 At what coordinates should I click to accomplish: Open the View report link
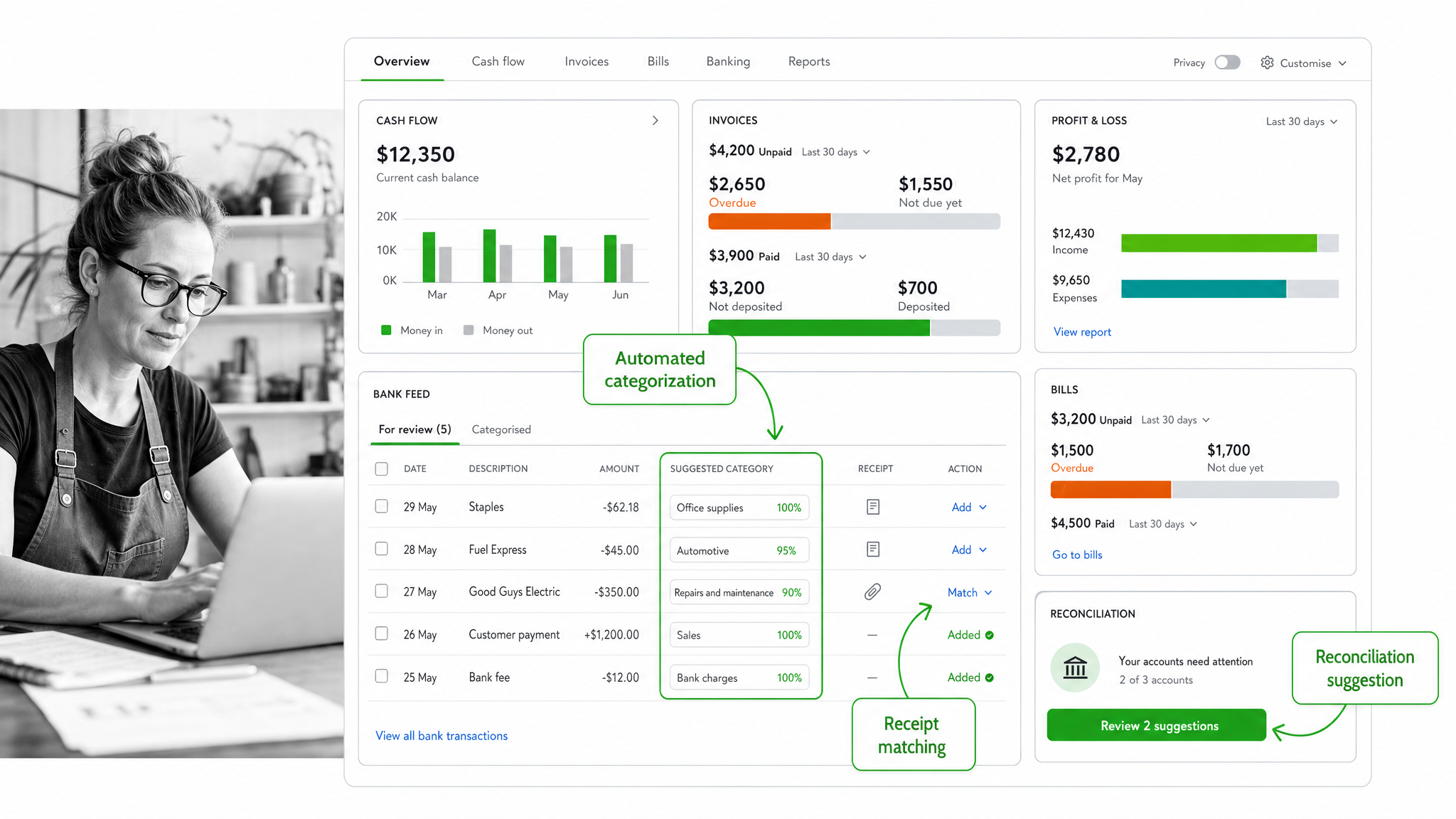(1082, 332)
